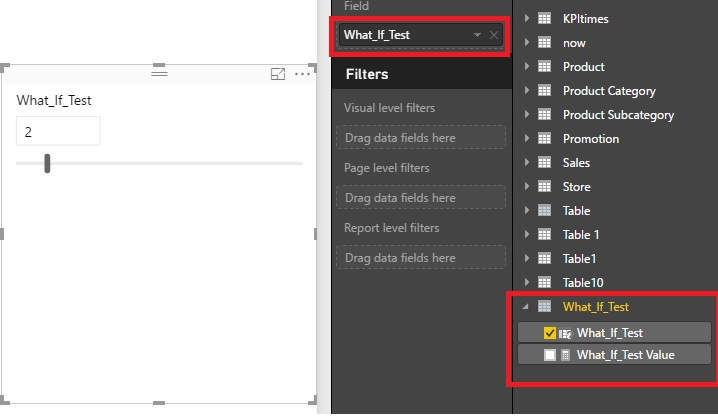718x416 pixels.
Task: Expand the Product Subcategory table
Action: click(527, 114)
